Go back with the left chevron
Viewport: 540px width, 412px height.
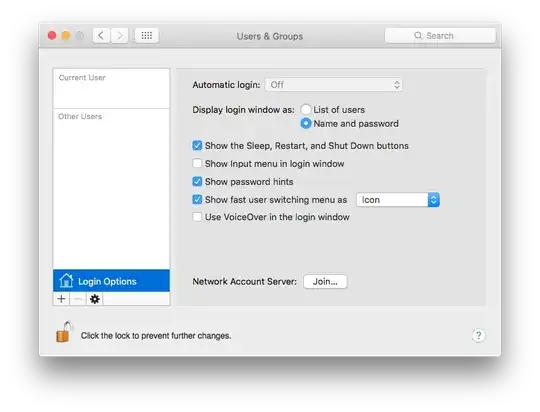click(101, 35)
